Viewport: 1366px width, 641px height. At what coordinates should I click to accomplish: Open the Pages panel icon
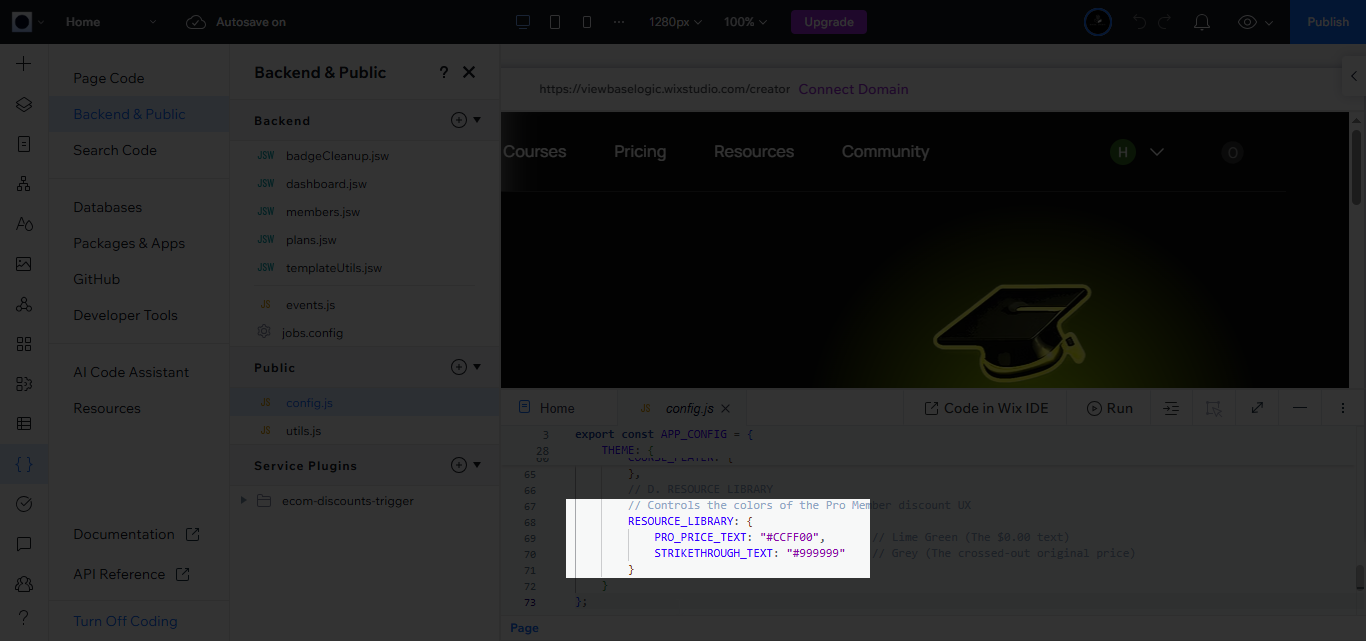click(24, 143)
